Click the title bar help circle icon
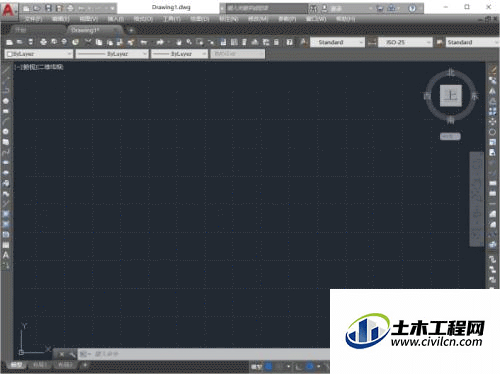 tap(412, 8)
